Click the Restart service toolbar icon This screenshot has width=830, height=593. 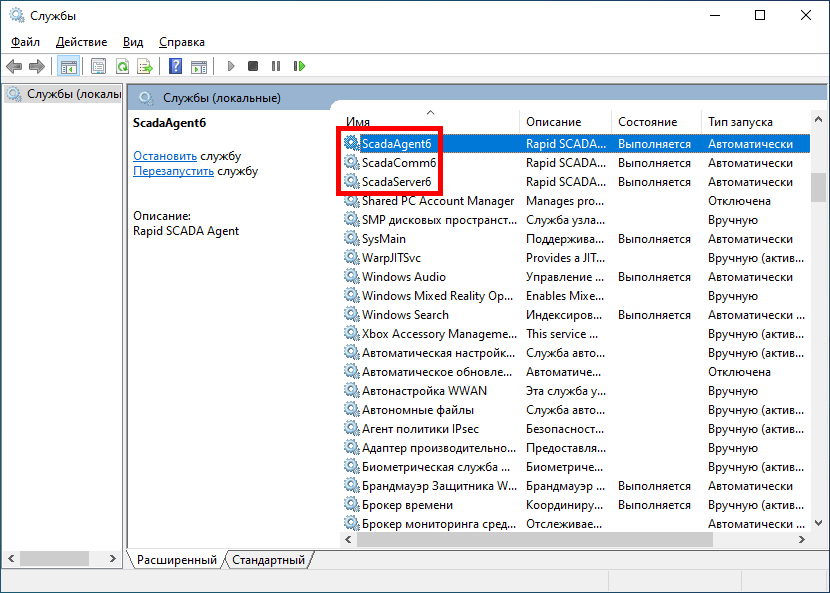300,66
